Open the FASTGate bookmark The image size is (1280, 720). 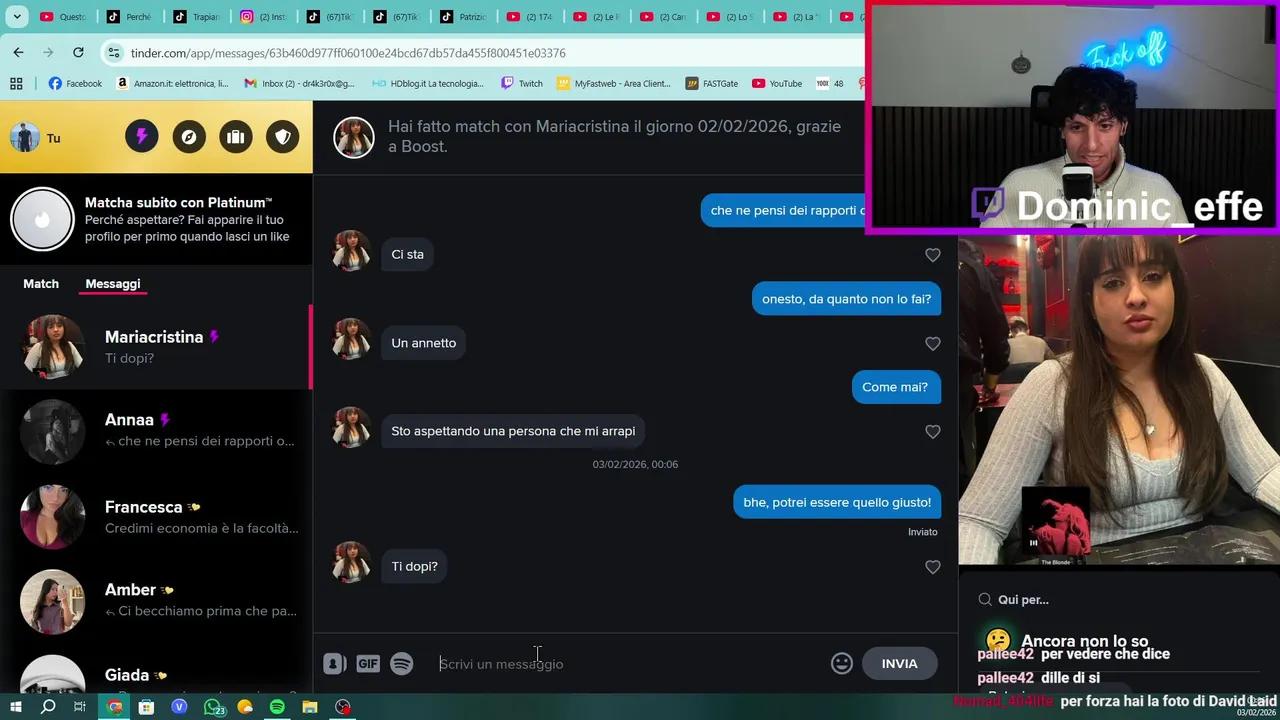(712, 83)
